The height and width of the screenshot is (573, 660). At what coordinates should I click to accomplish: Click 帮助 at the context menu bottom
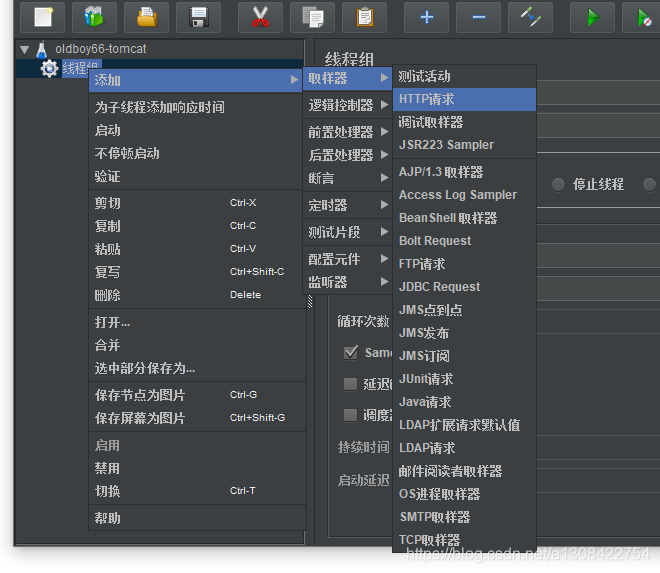coord(197,518)
